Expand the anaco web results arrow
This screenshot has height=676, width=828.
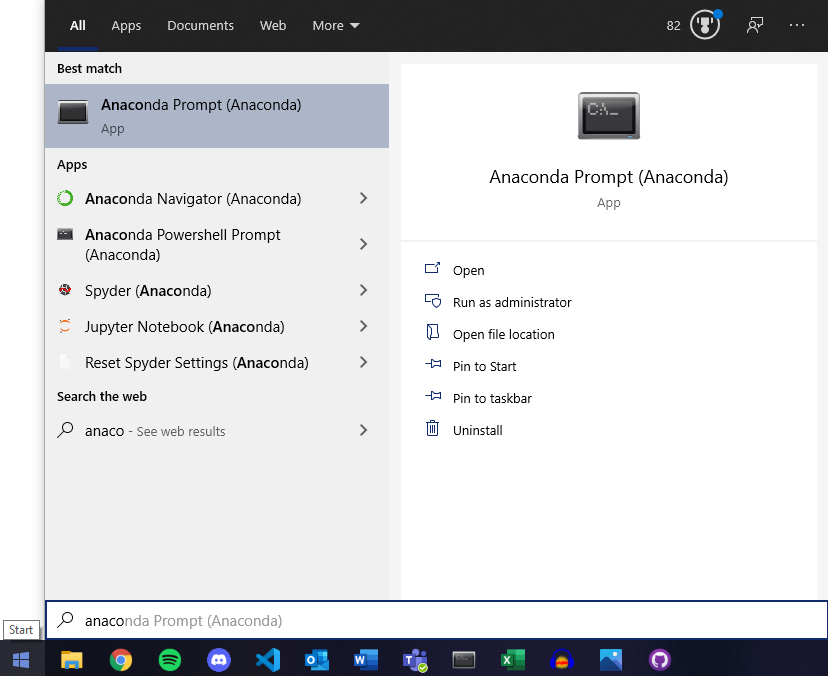(x=363, y=430)
